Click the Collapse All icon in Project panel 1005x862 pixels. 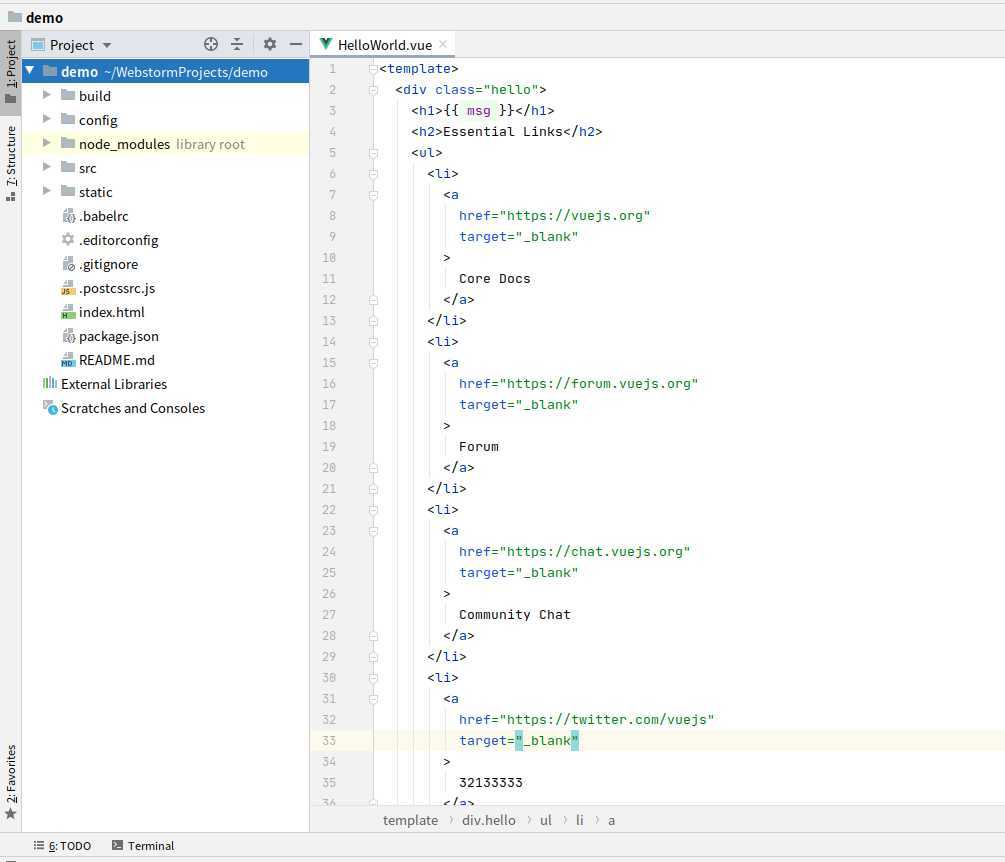click(237, 44)
